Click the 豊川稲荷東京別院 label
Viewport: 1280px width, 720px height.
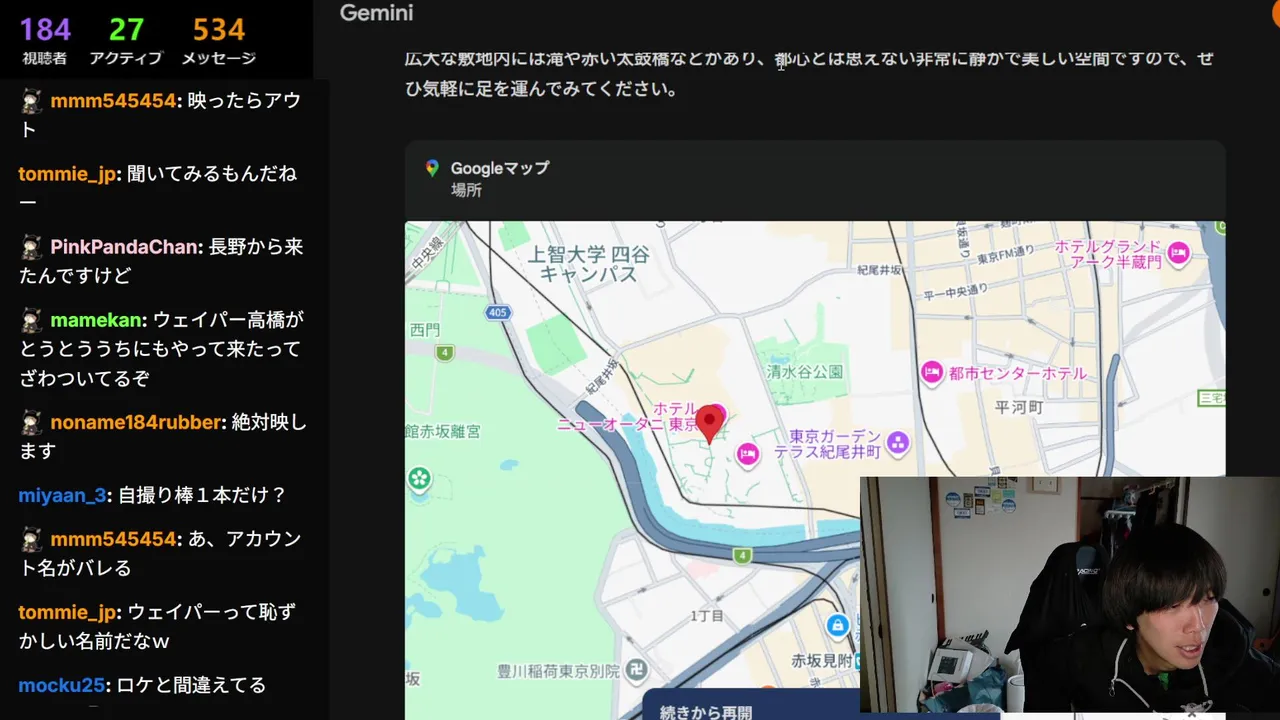[558, 670]
